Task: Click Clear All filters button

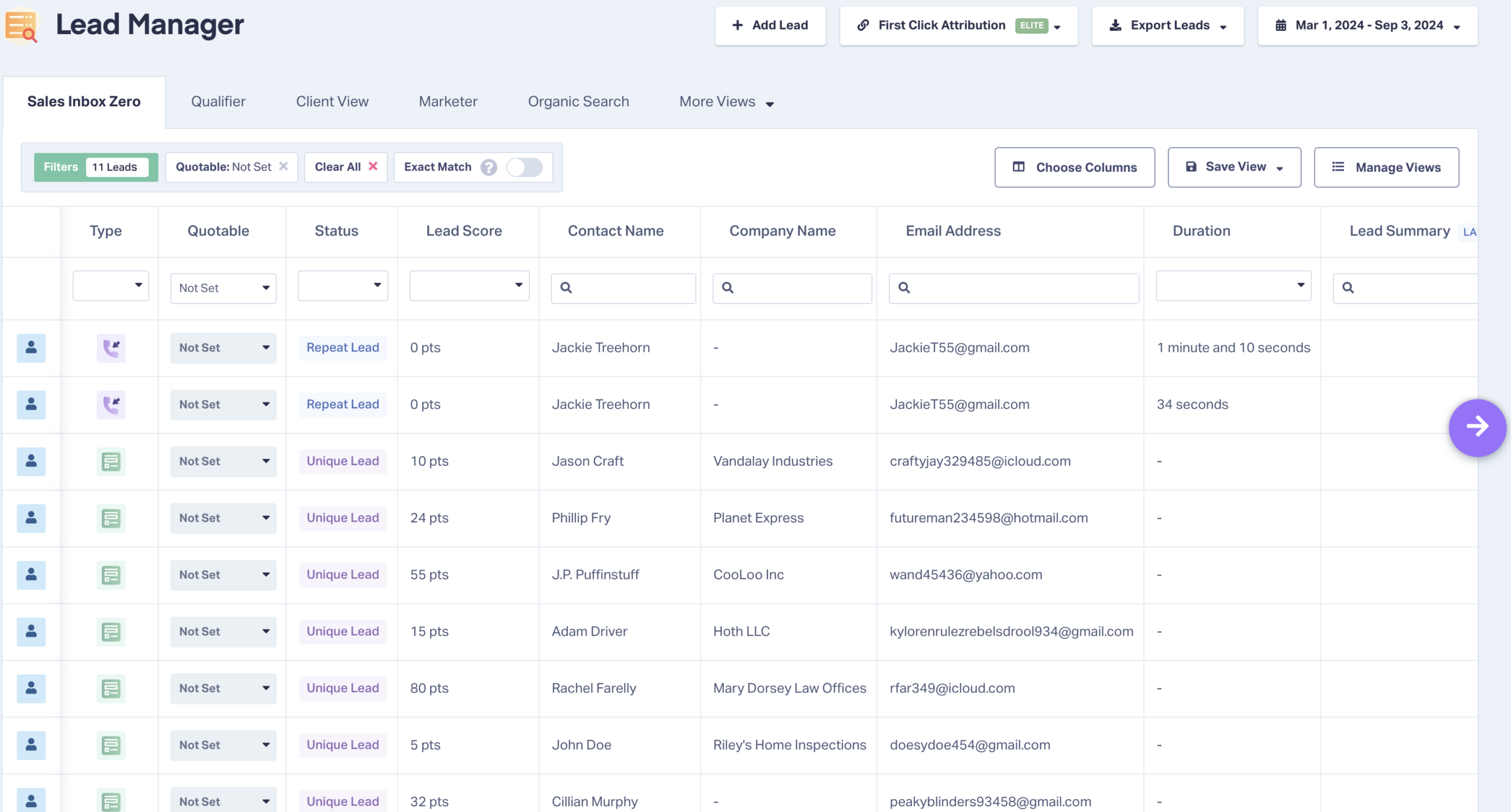Action: 346,167
